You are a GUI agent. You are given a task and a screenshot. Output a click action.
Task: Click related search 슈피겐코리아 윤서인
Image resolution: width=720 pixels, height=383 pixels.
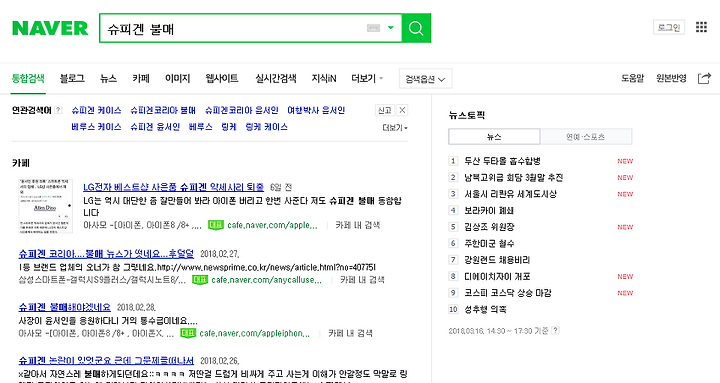pyautogui.click(x=242, y=110)
